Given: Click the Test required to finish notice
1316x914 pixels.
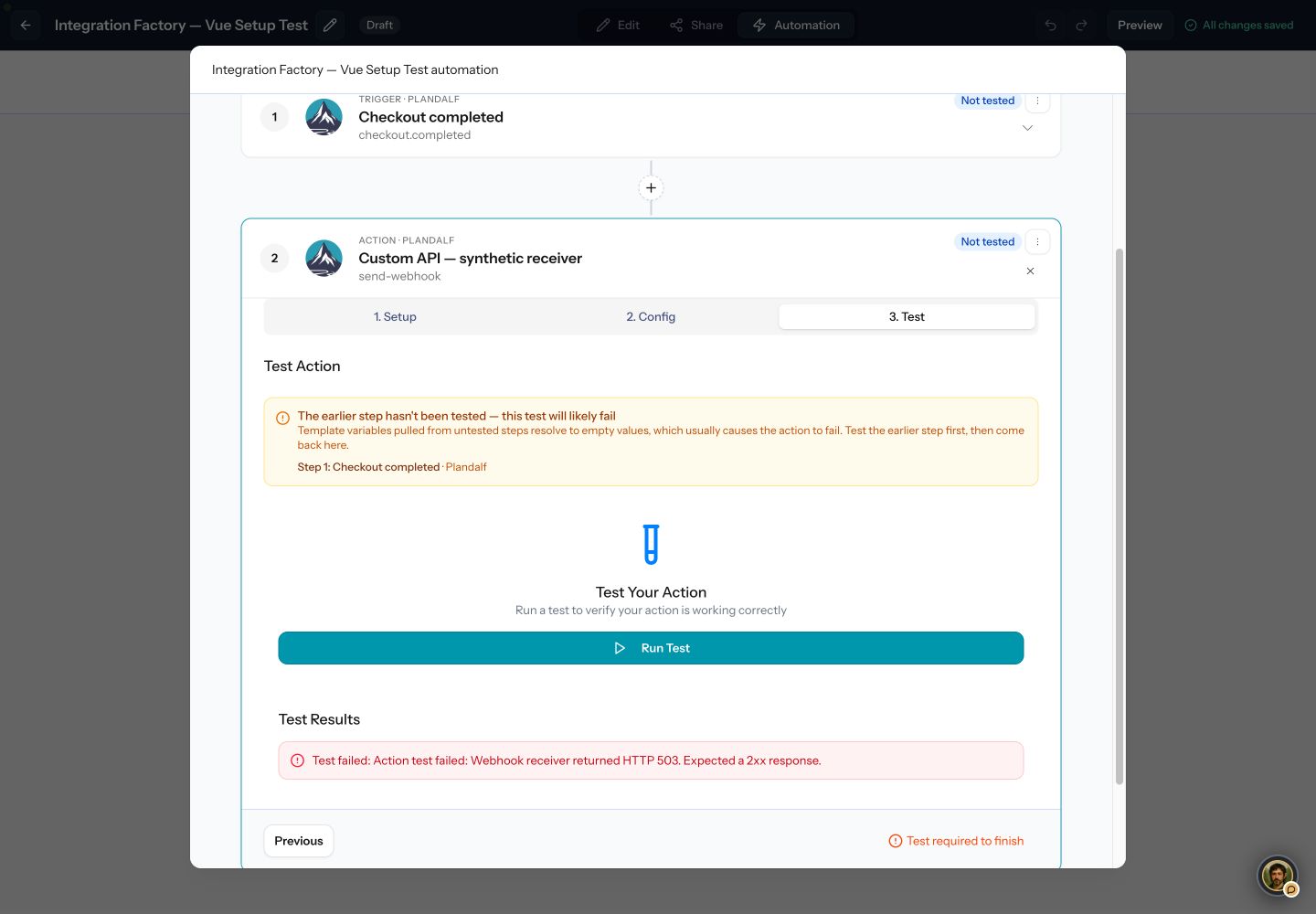Looking at the screenshot, I should tap(956, 841).
